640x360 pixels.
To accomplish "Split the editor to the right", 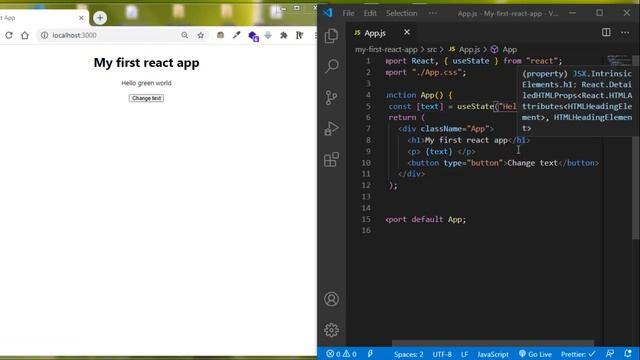I will (606, 32).
